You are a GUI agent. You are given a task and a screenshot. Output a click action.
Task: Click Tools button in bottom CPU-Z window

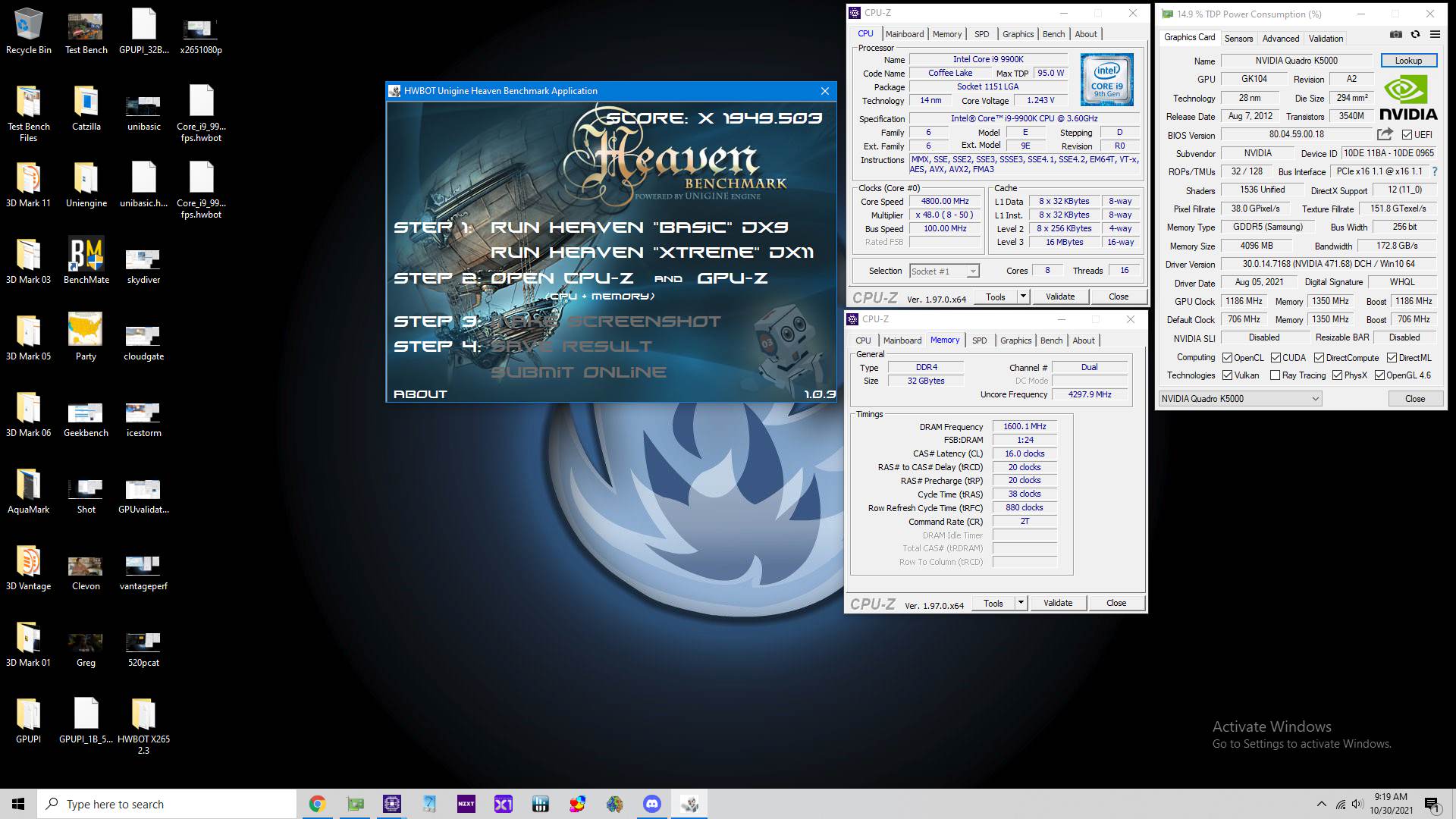[x=993, y=603]
